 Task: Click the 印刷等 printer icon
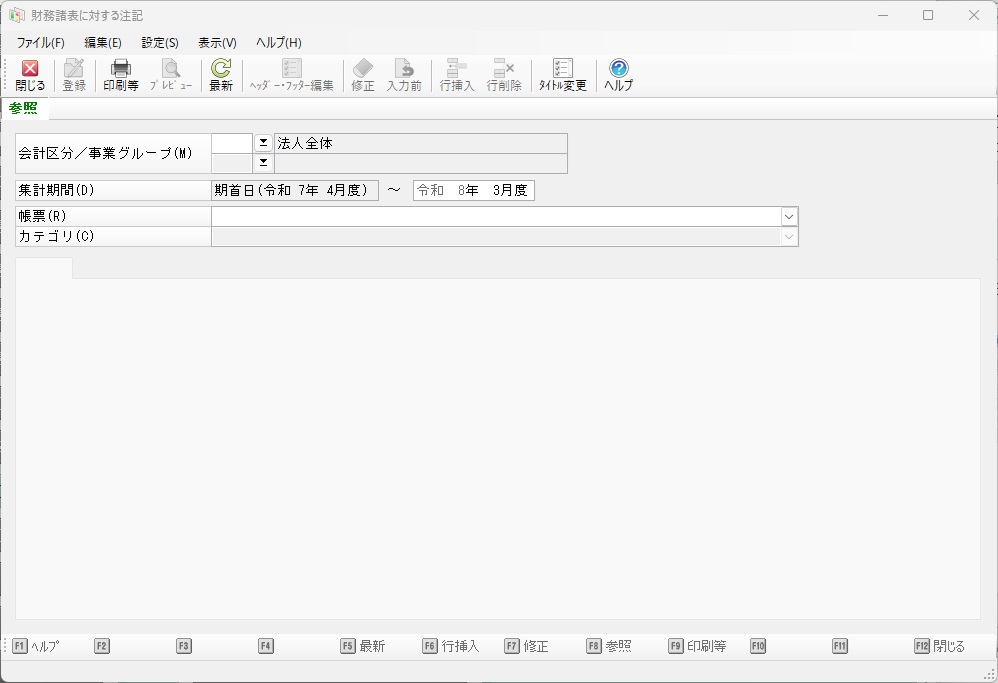121,69
